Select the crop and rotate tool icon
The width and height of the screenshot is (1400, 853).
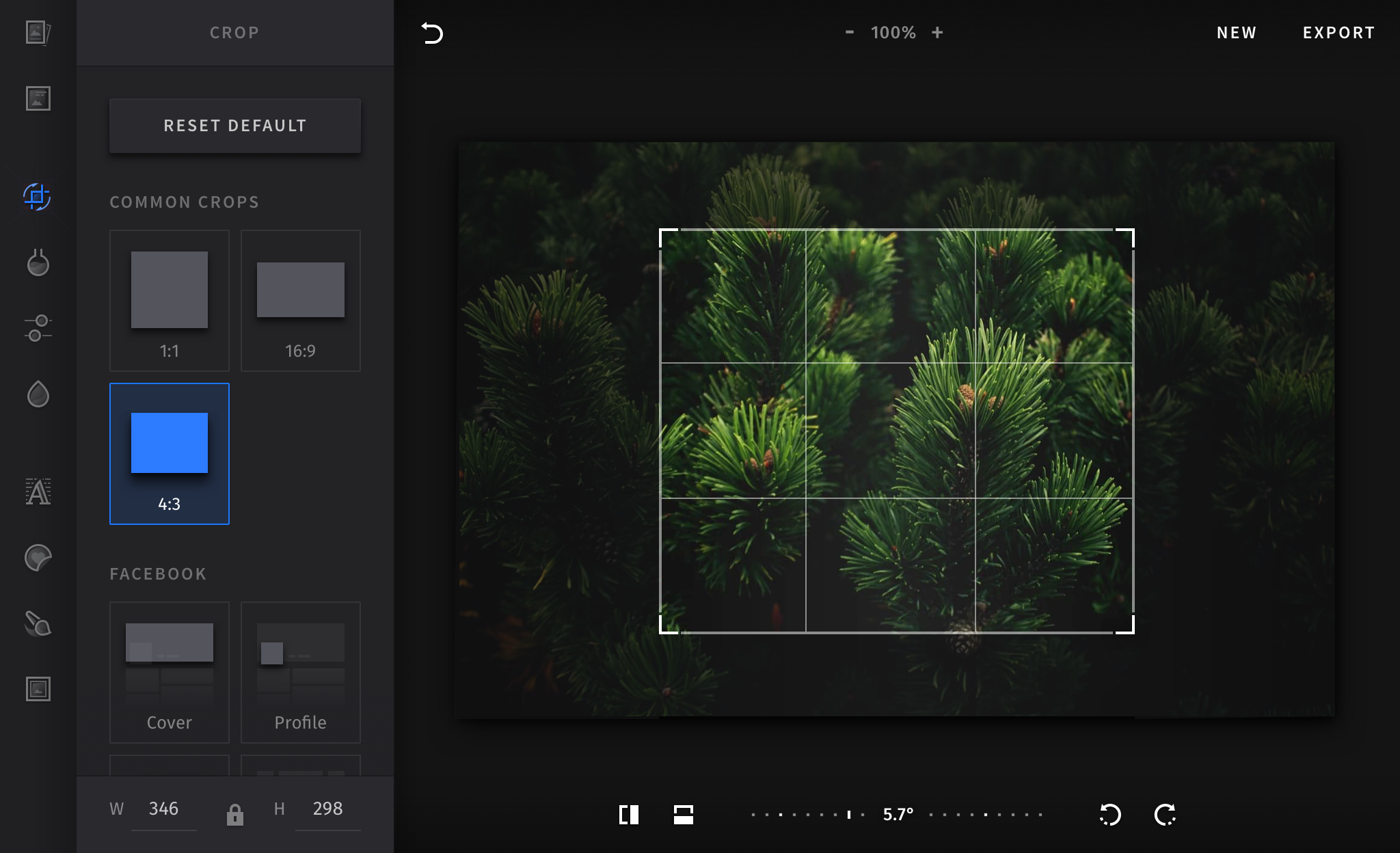37,197
